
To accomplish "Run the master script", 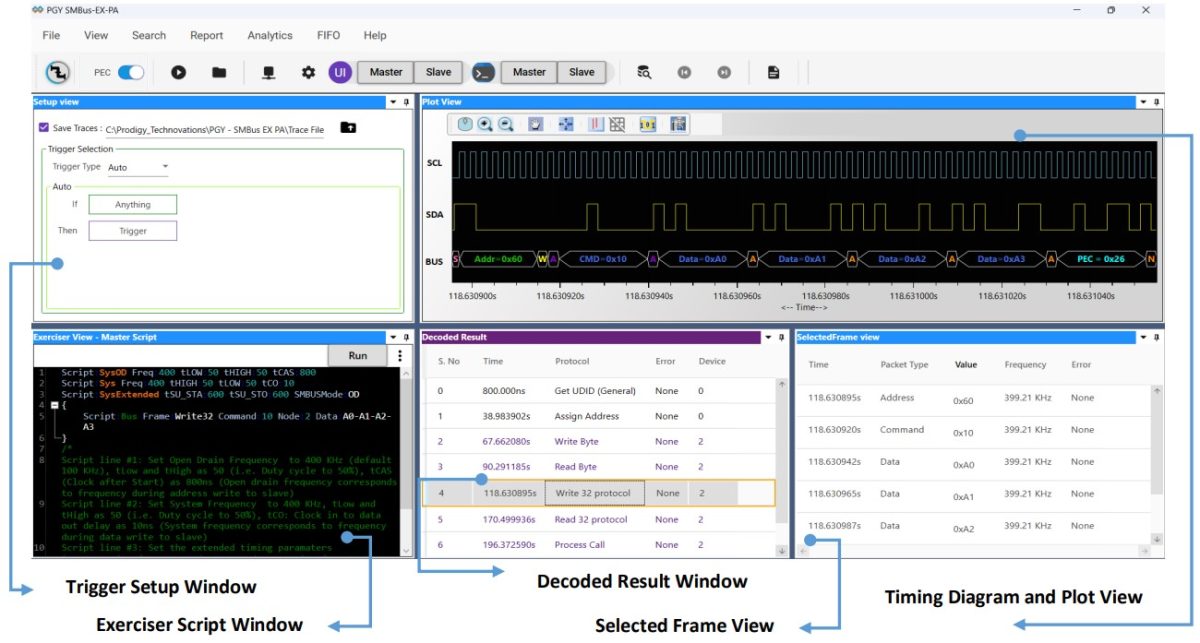I will click(357, 354).
